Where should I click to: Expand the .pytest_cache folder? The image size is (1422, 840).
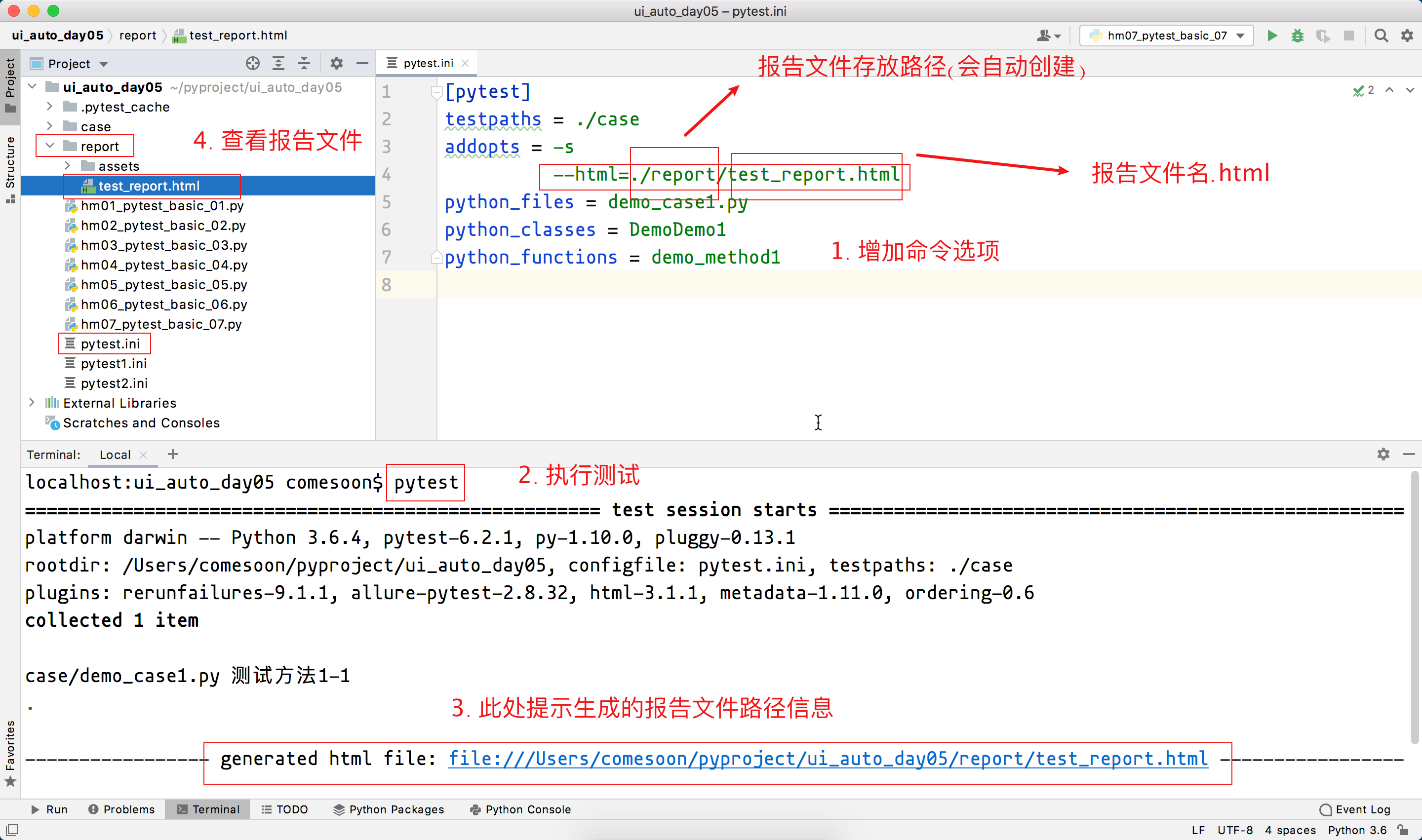[50, 107]
